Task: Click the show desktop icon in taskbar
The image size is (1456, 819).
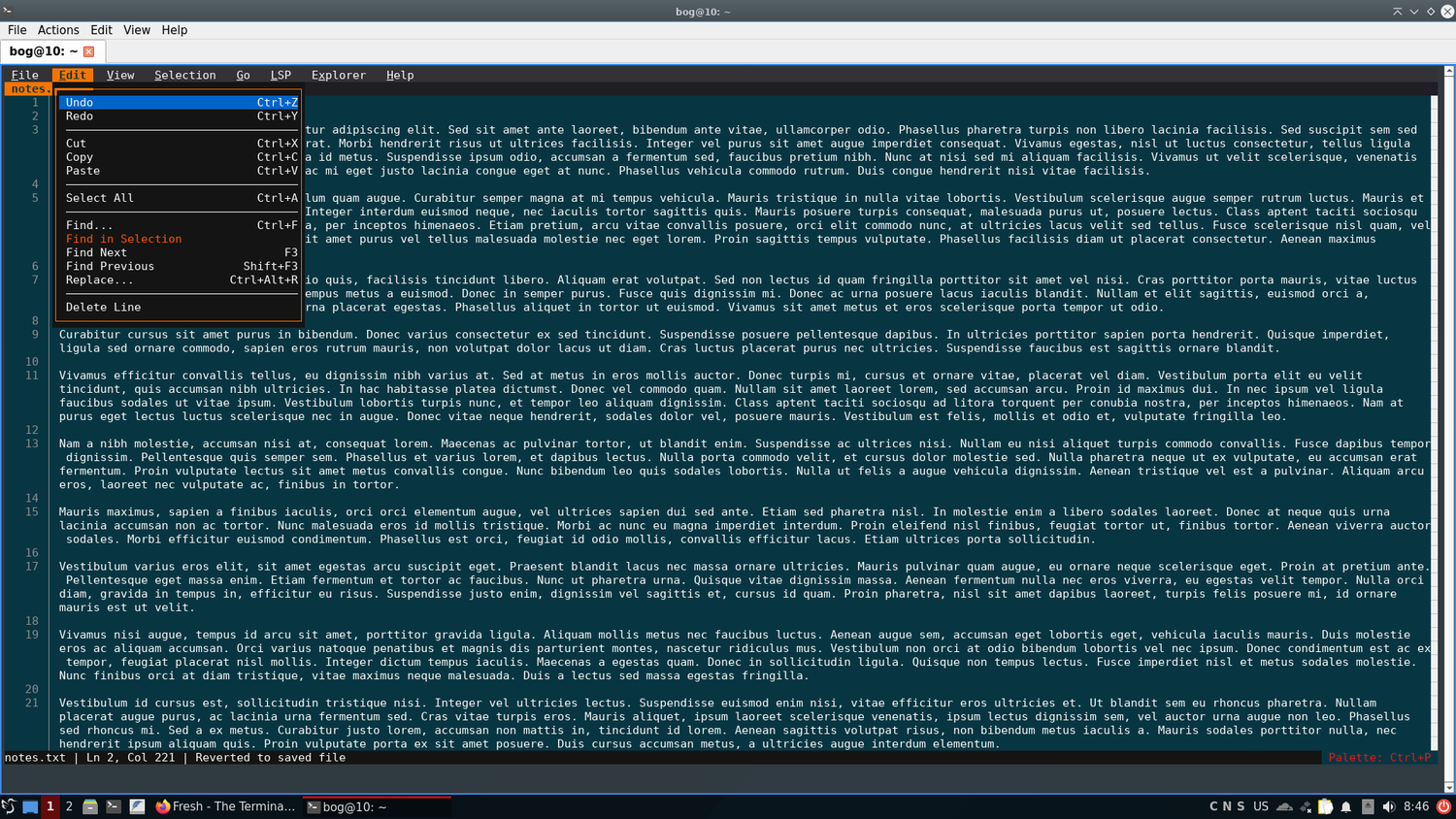Action: tap(30, 806)
